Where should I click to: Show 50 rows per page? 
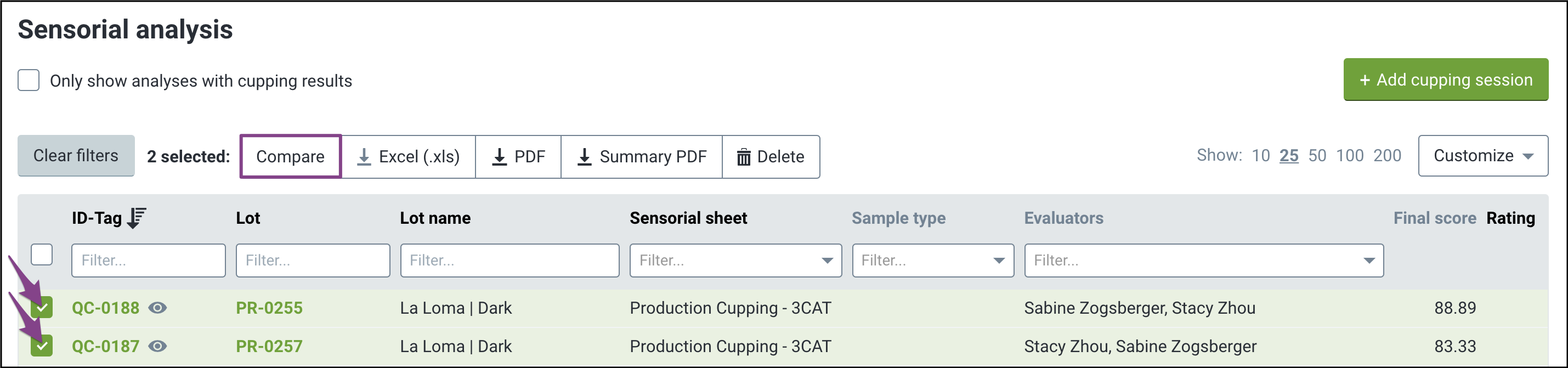[1317, 156]
